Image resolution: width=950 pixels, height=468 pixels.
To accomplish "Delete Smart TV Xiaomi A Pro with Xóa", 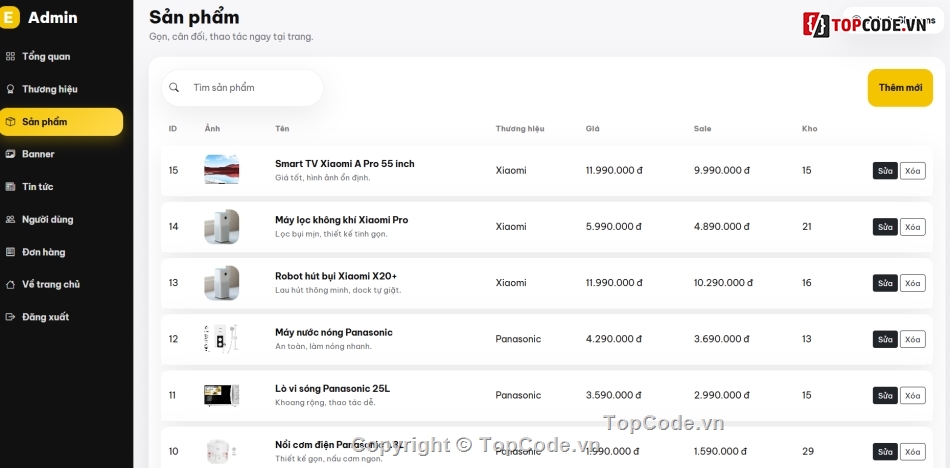I will (x=912, y=171).
